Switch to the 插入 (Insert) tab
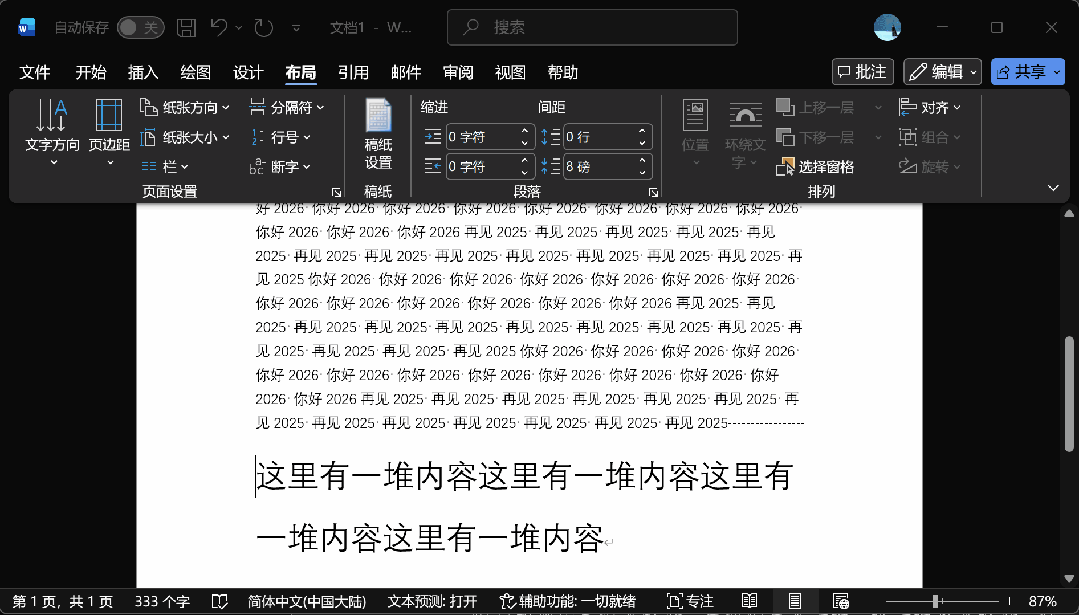The image size is (1079, 615). pos(143,72)
